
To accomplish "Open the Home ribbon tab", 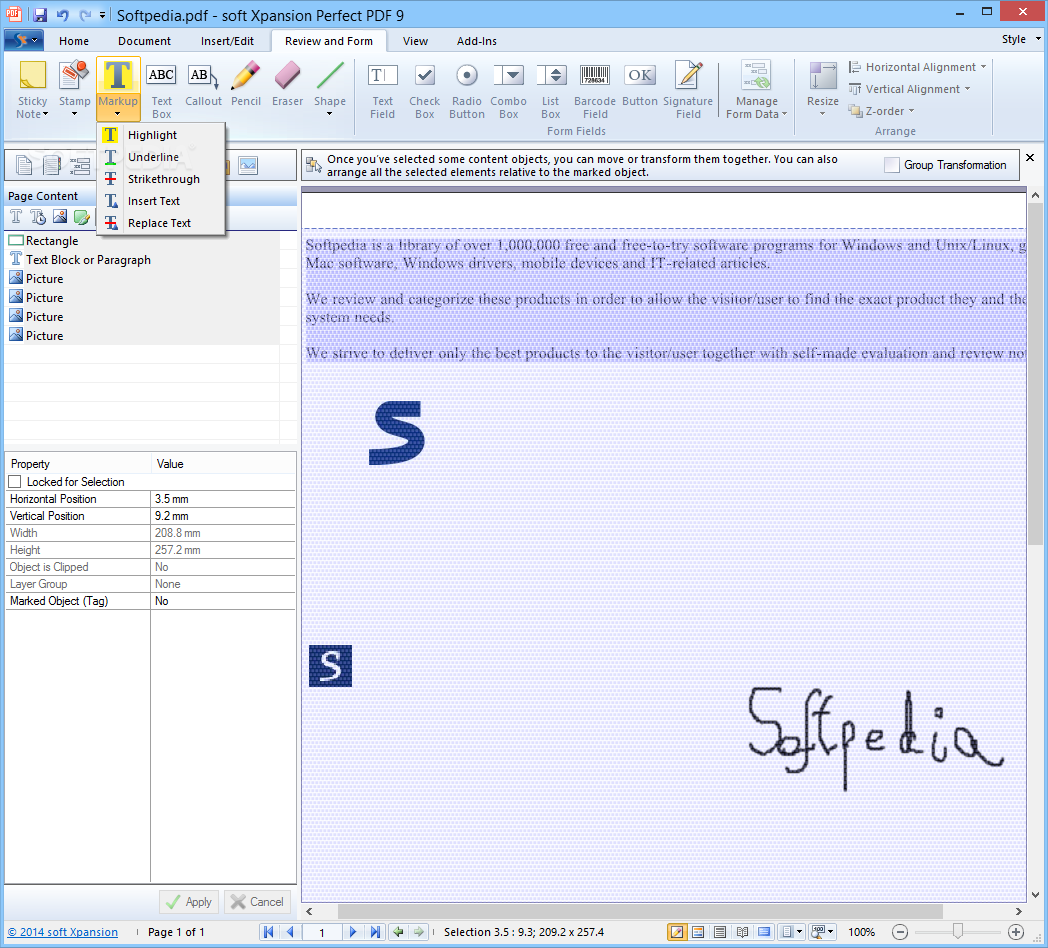I will 74,41.
